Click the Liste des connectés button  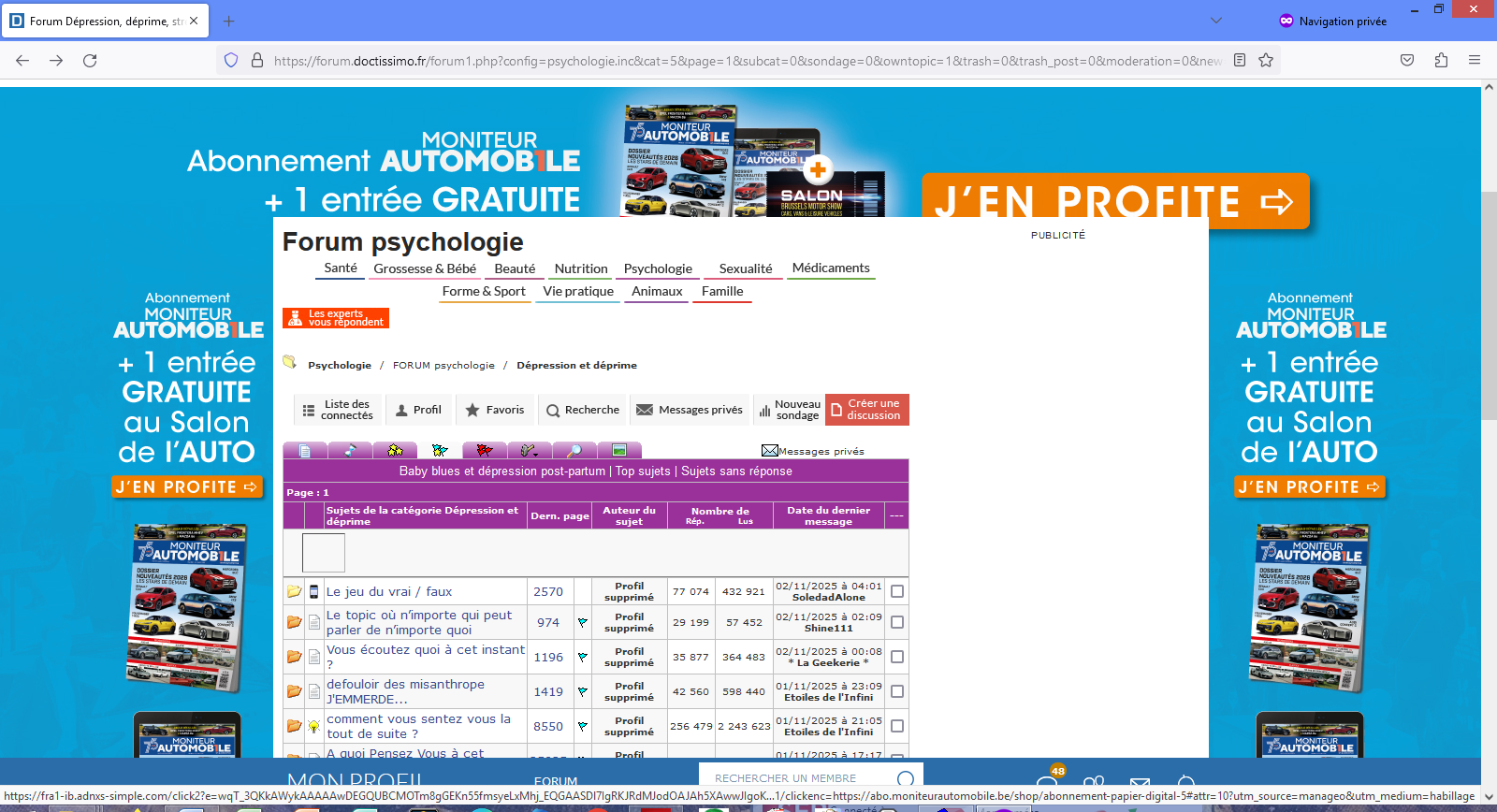point(338,410)
